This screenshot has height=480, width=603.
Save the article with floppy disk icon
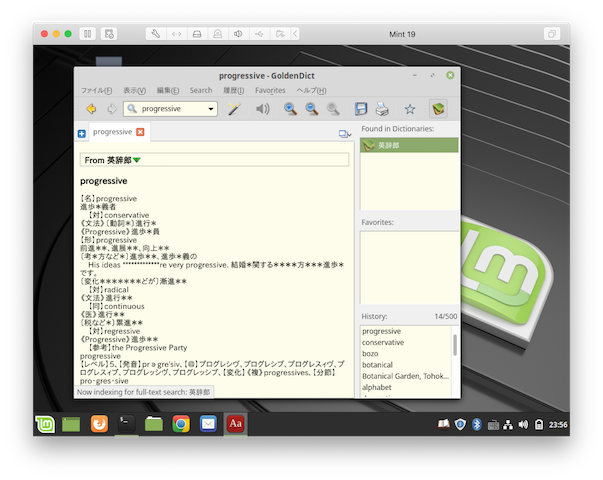pyautogui.click(x=361, y=109)
